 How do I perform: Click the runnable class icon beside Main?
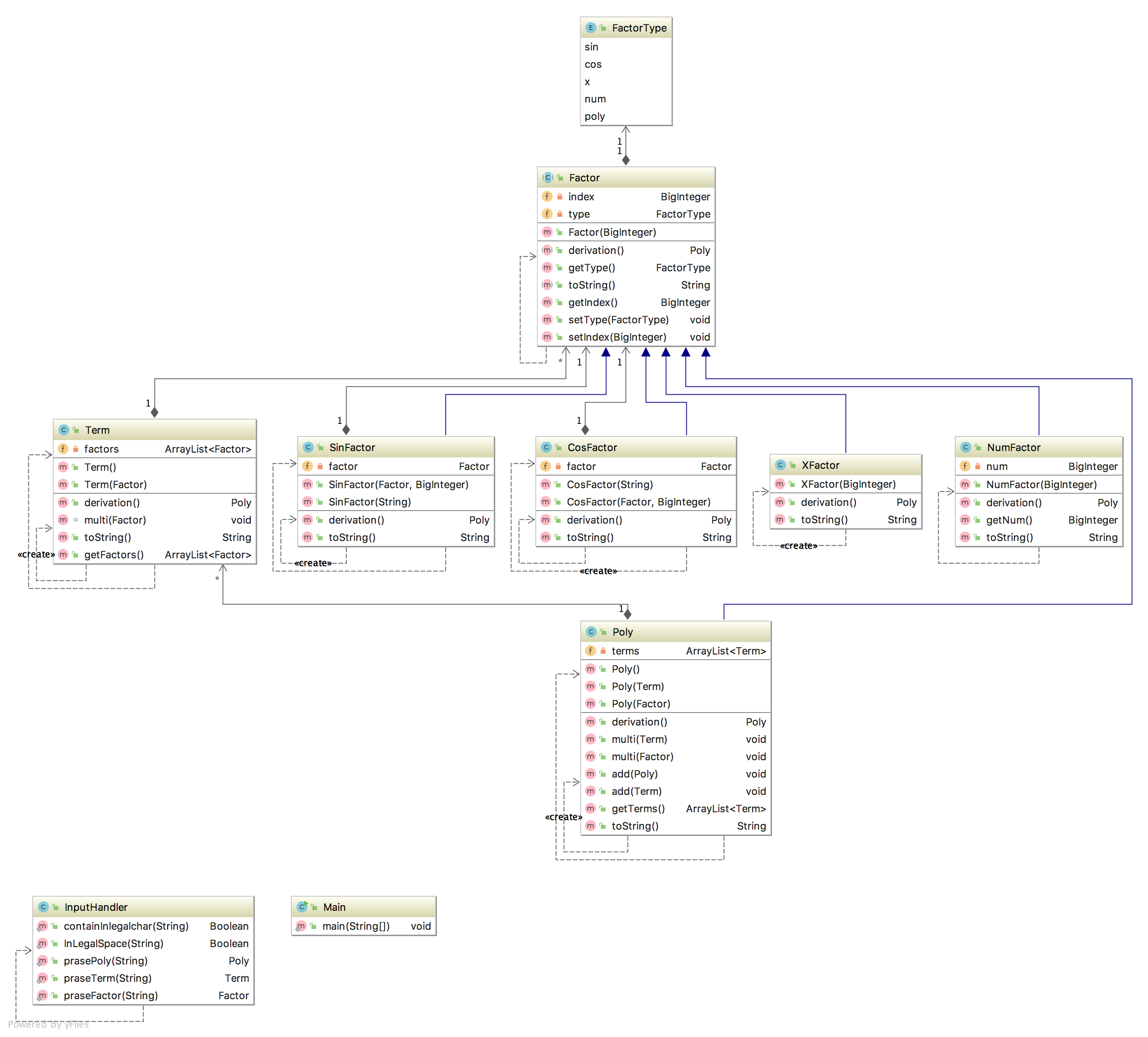click(x=302, y=906)
